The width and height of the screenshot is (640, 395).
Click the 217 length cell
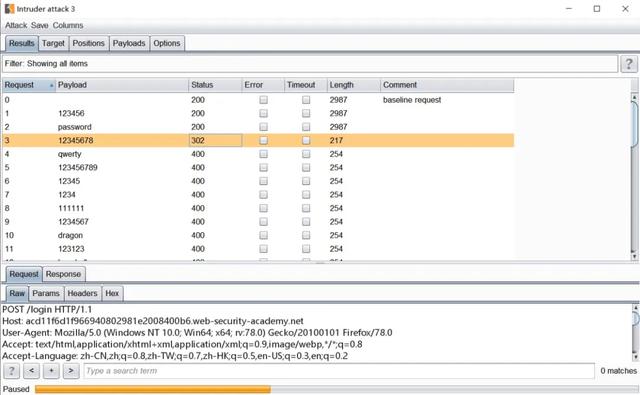(354, 140)
